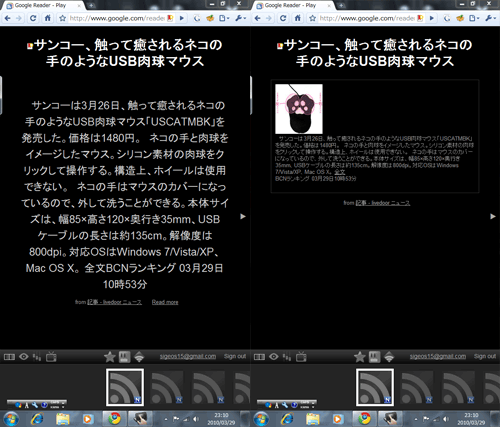Focus the address field in the right window
The width and height of the screenshot is (500, 427).
click(366, 18)
